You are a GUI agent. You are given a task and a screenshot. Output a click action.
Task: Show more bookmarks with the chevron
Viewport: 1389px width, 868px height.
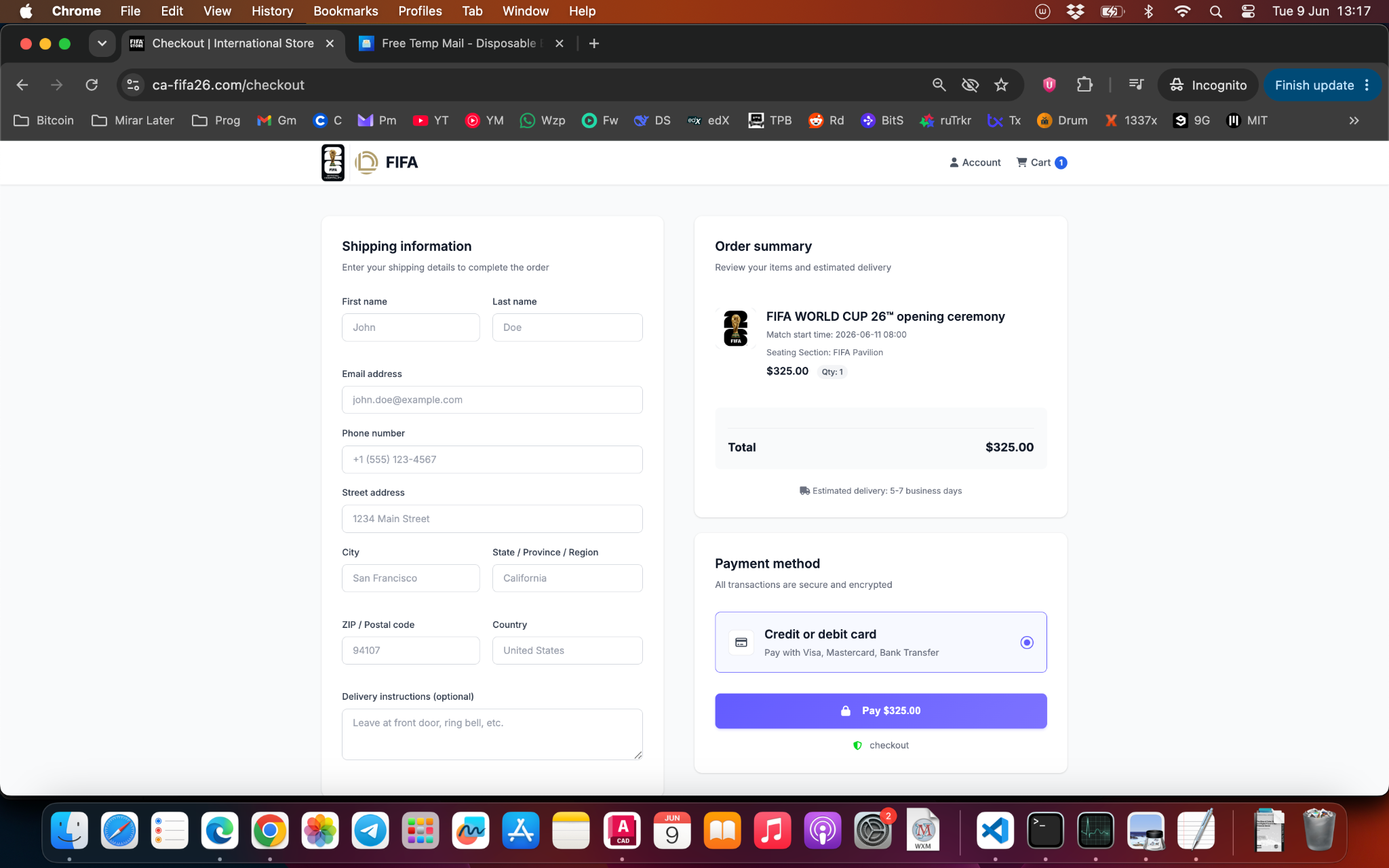(1354, 120)
